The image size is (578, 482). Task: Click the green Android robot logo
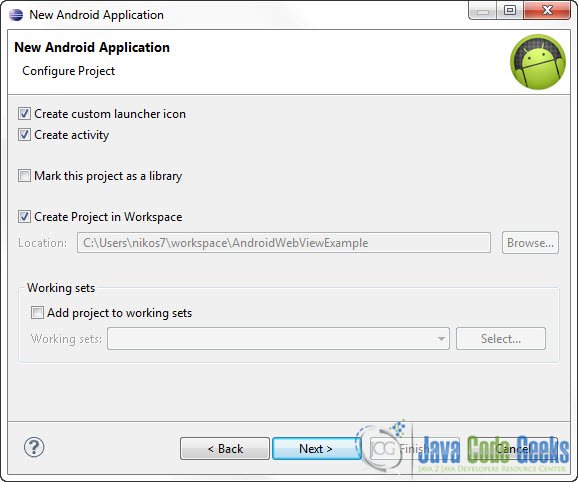click(x=538, y=62)
